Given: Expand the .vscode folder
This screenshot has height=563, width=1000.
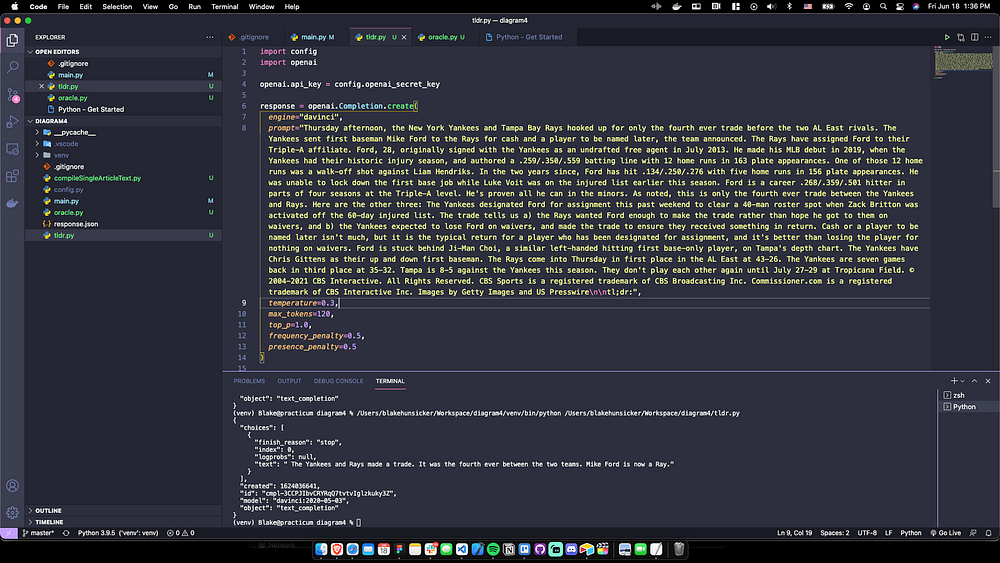Looking at the screenshot, I should point(66,143).
